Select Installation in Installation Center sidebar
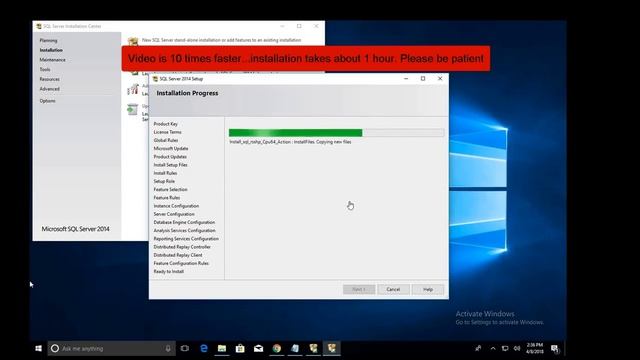Screen dimensions: 640x360 (x=51, y=50)
